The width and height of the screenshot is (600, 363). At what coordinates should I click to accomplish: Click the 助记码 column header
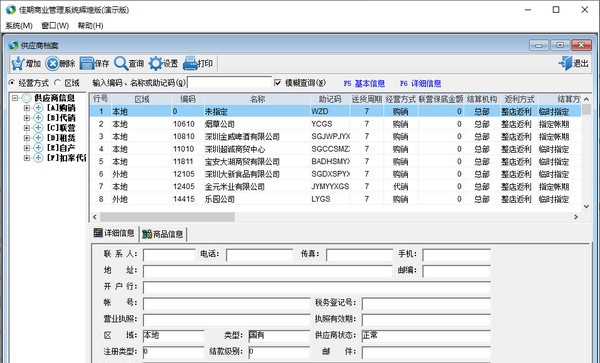[x=330, y=99]
